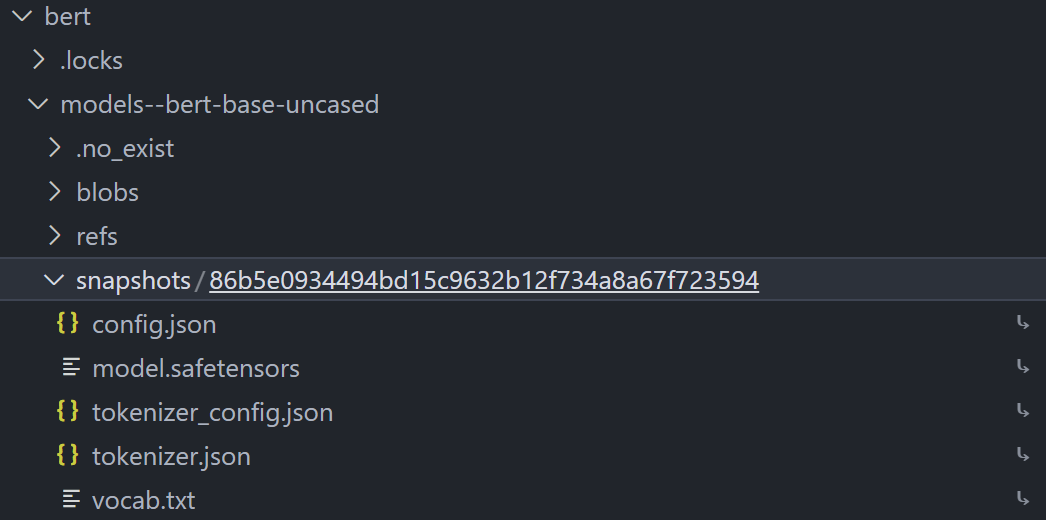The height and width of the screenshot is (520, 1046).
Task: Collapse the models--bert-base-uncased chevron
Action: (38, 103)
